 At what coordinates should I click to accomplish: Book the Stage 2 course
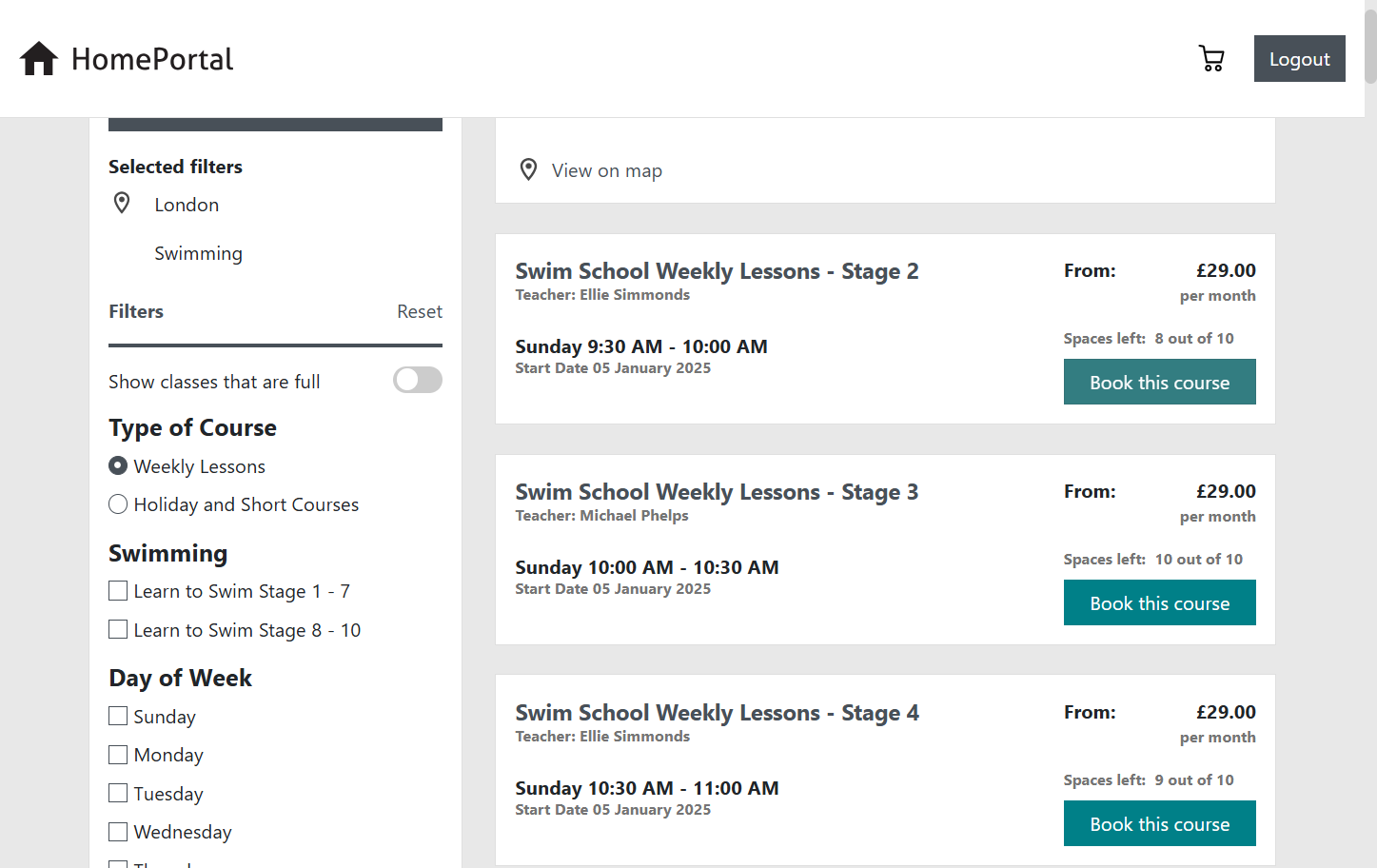(x=1159, y=382)
